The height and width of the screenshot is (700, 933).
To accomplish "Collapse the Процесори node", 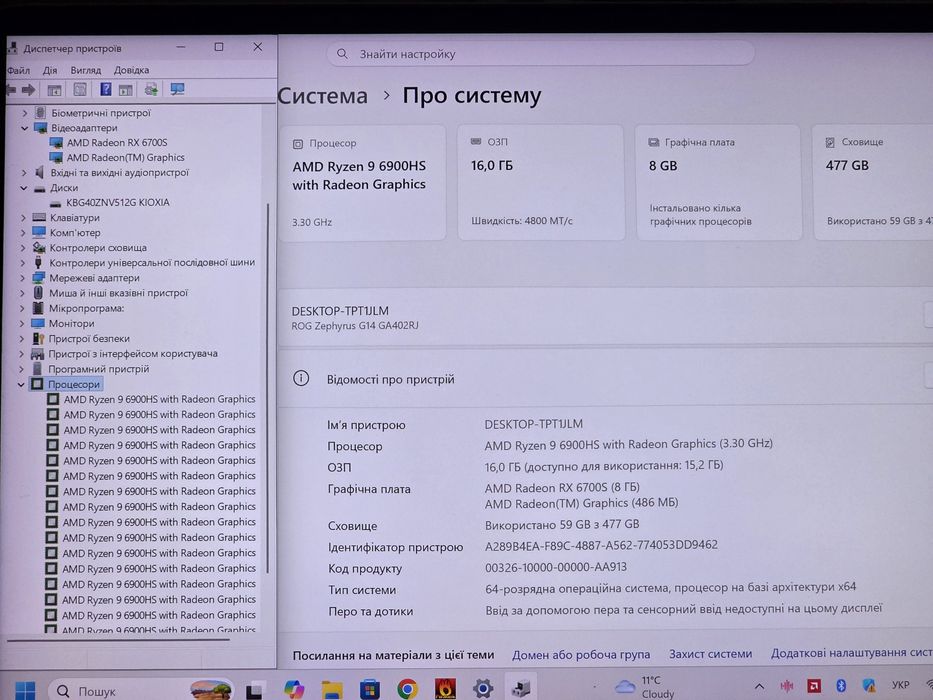I will click(x=21, y=385).
